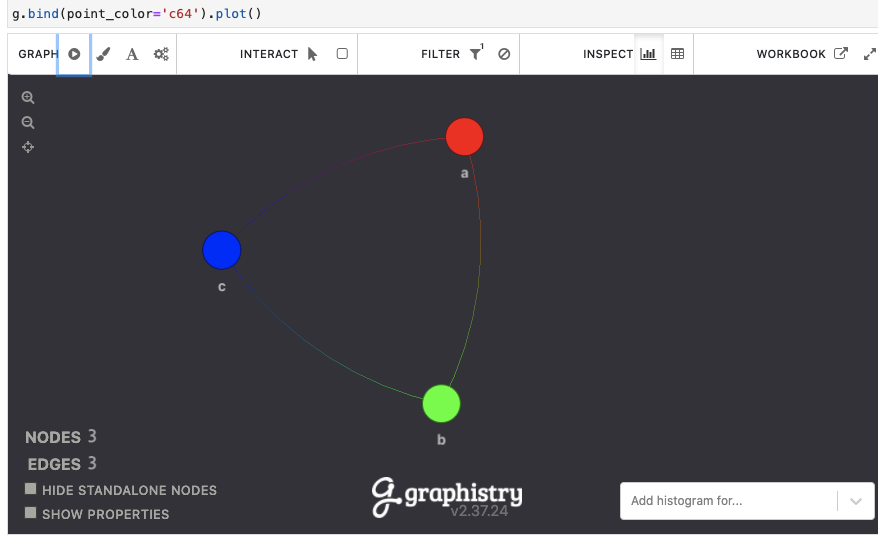Toggle the histogram inspect panel
The image size is (878, 538).
(x=648, y=54)
